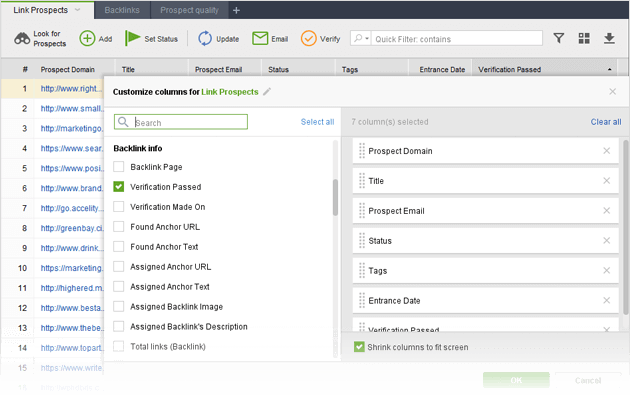Screen dimensions: 630x395
Task: Open the Quick Filter search type dropdown
Action: tap(361, 39)
